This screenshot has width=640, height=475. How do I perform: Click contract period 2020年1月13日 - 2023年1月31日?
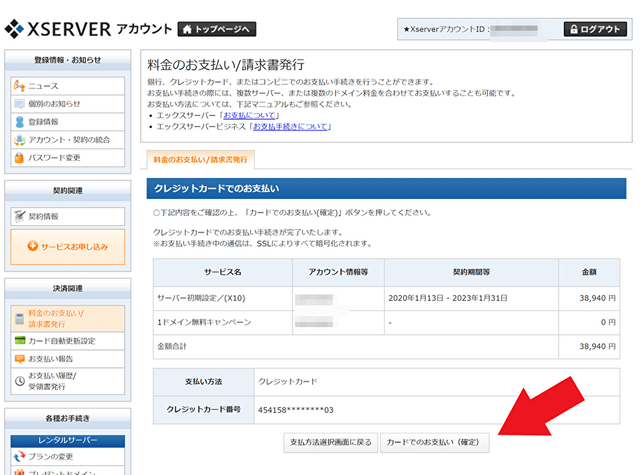coord(448,298)
